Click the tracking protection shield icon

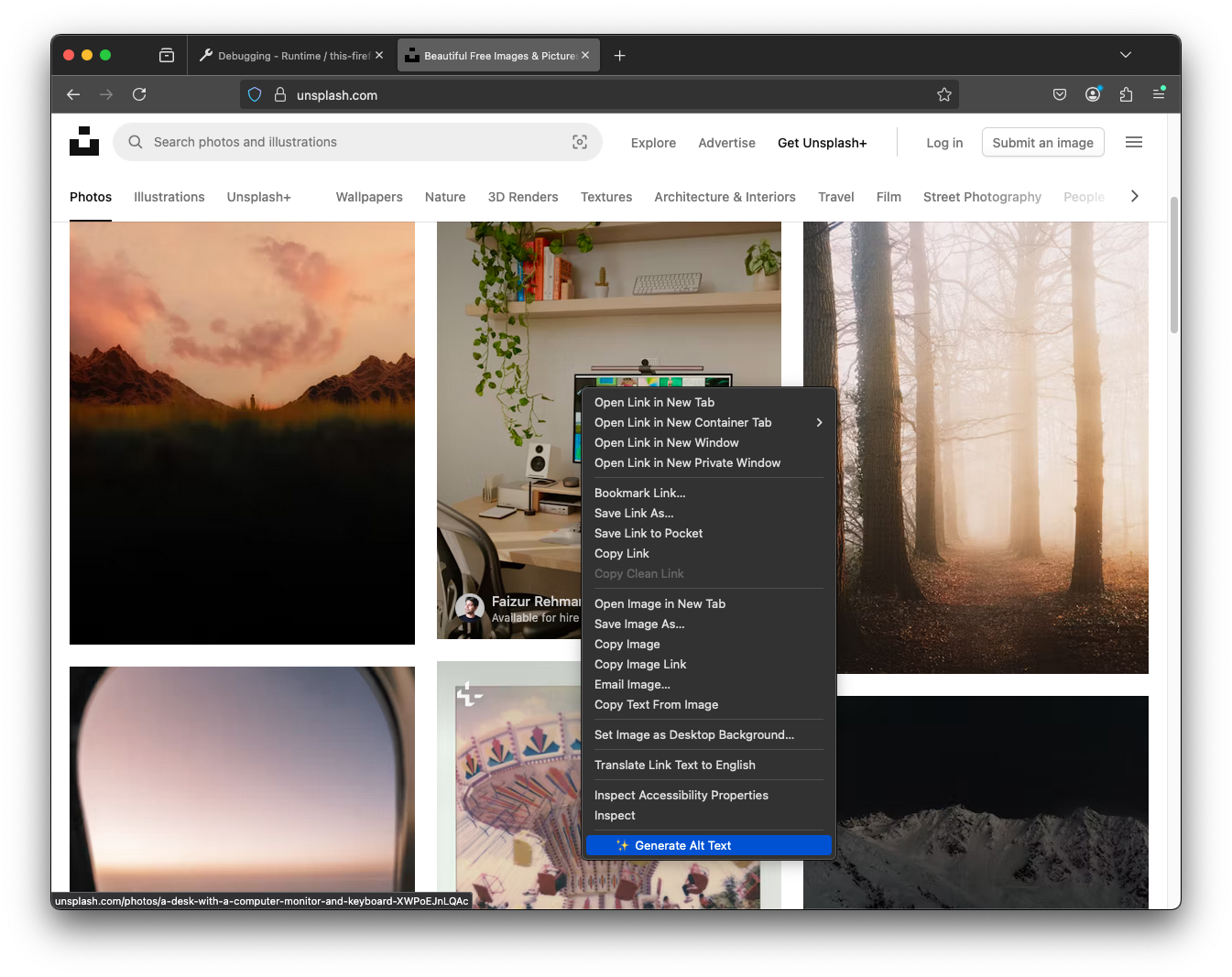pyautogui.click(x=256, y=94)
